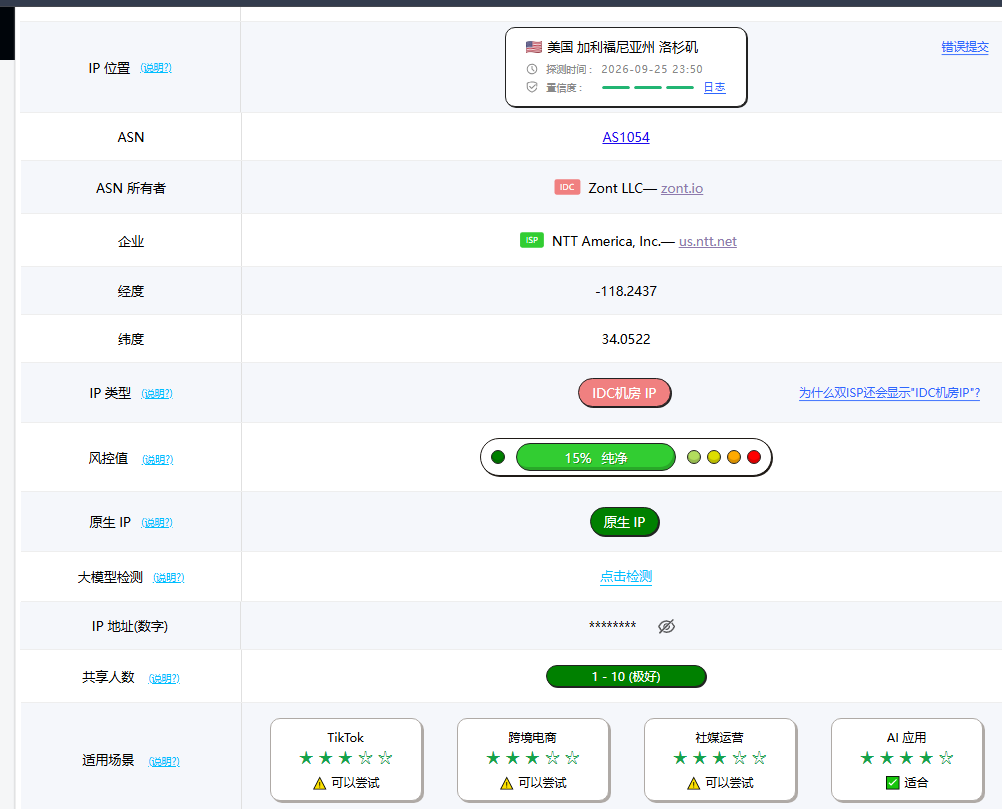The width and height of the screenshot is (1002, 809).
Task: Click the warning icon in the TikTok card
Action: pos(320,783)
